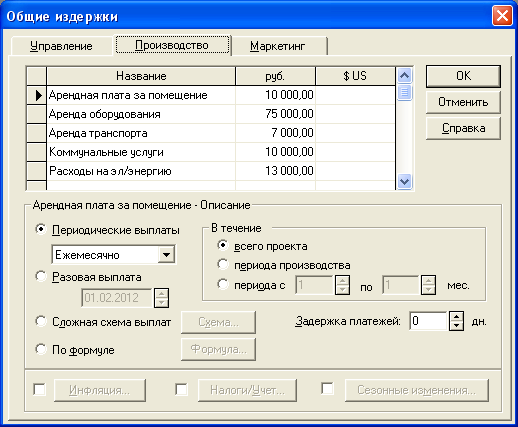Screen dimensions: 518x427
Task: Click the cost table scrollbar thumb
Action: [x=404, y=92]
